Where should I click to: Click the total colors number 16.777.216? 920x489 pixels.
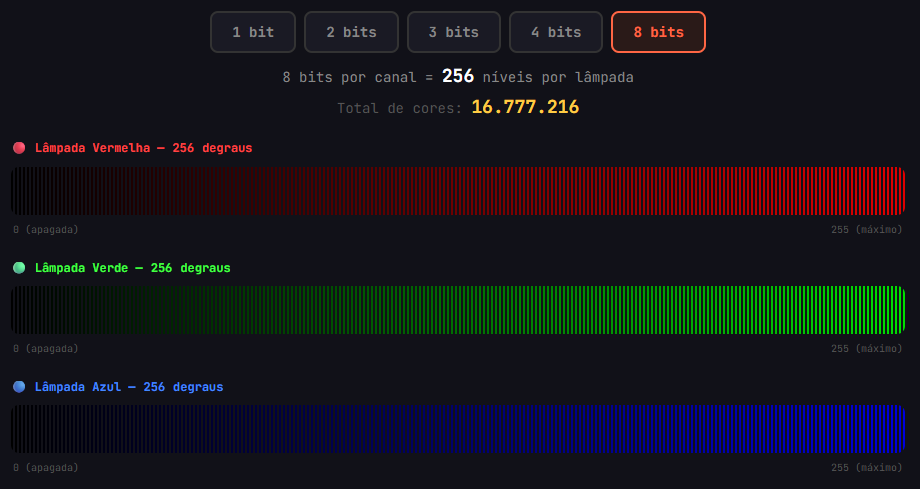(x=525, y=107)
